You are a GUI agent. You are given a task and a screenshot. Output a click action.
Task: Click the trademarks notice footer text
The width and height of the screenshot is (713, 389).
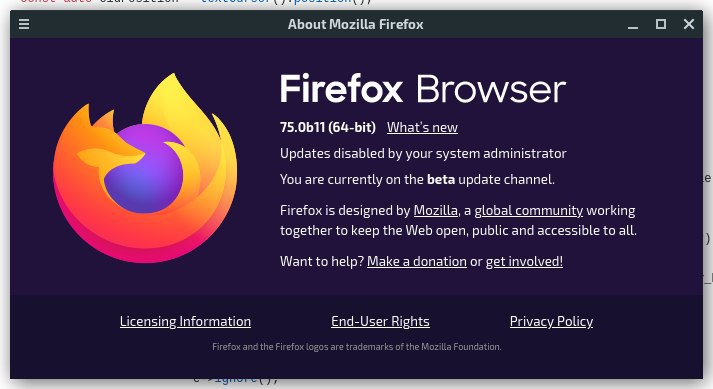click(356, 347)
